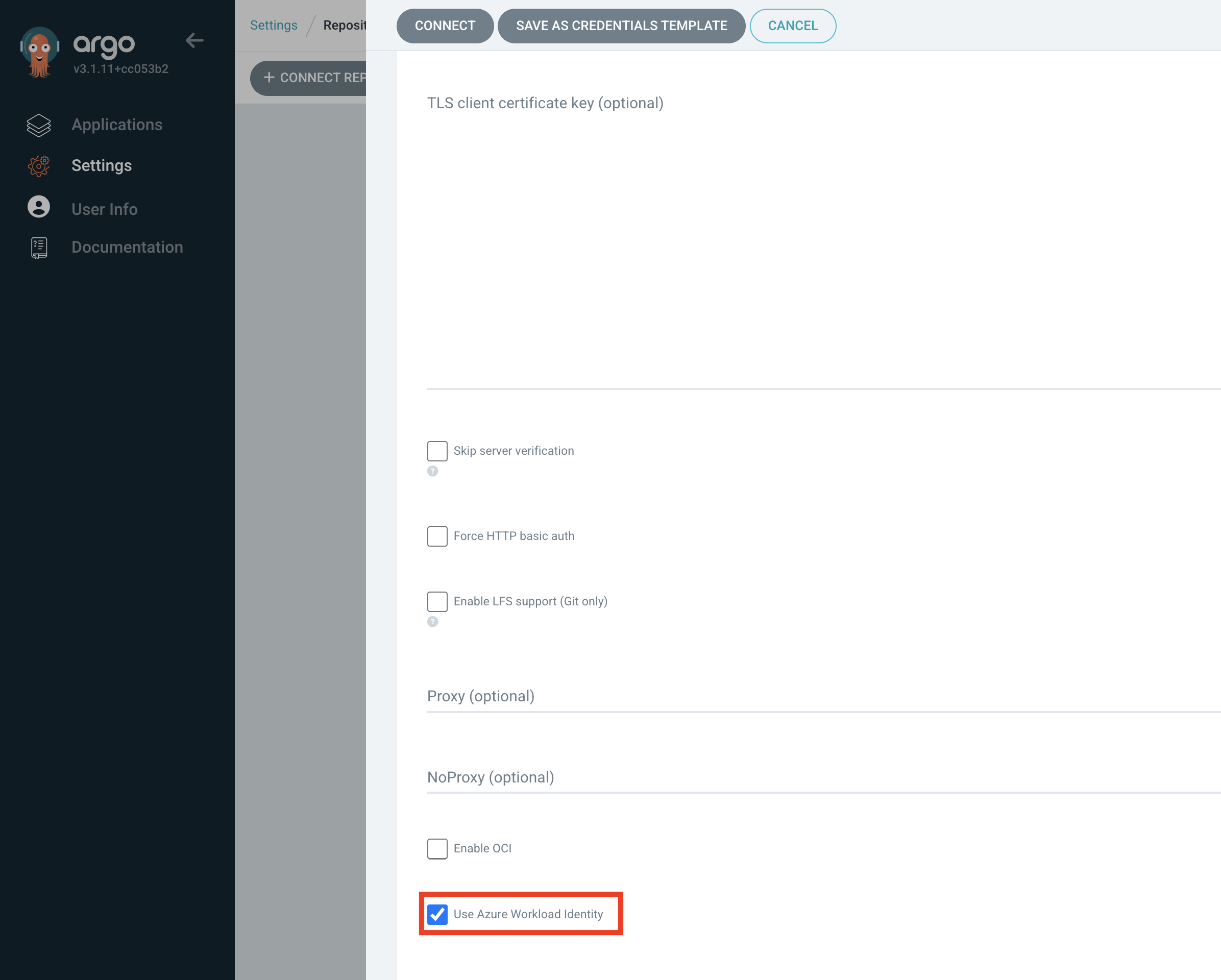The image size is (1221, 980).
Task: Click the Settings gear icon
Action: point(38,166)
